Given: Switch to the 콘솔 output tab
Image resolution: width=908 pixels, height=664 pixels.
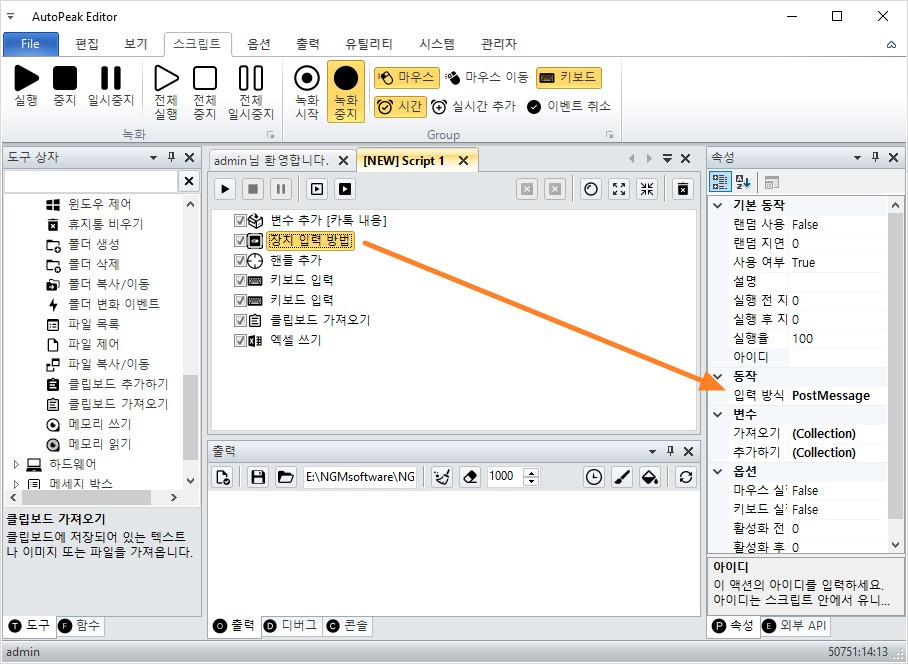Looking at the screenshot, I should point(347,626).
